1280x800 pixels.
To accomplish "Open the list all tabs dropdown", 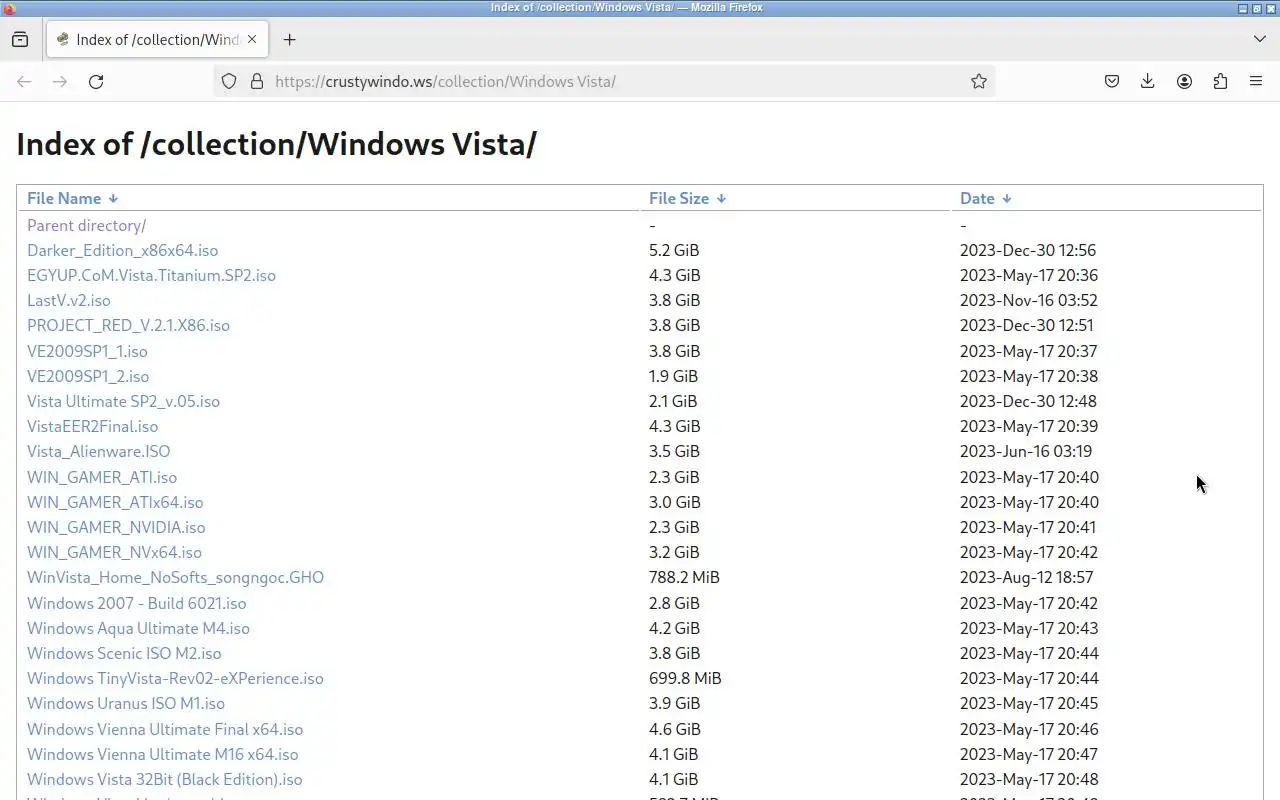I will (1259, 40).
